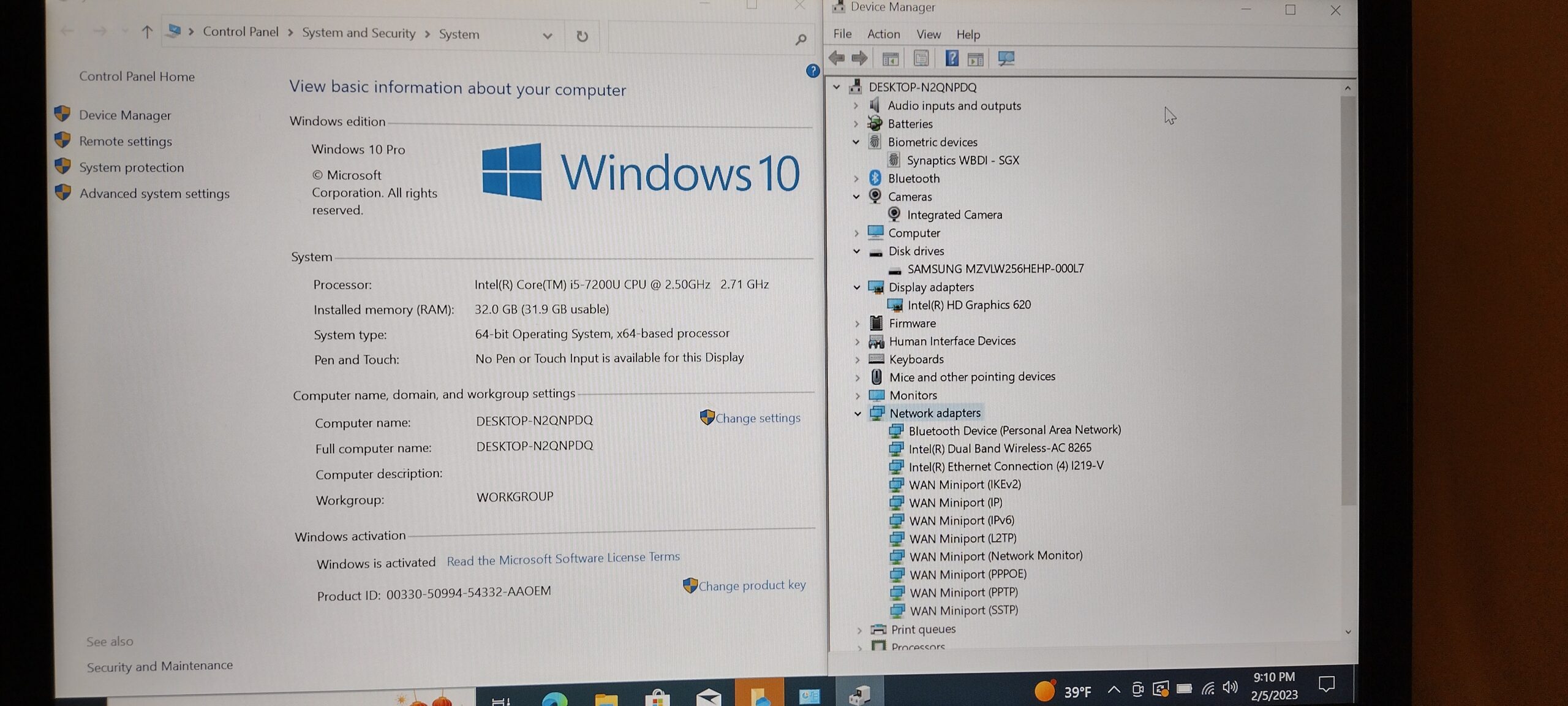Collapse the Display adapters node
1568x706 pixels.
858,287
